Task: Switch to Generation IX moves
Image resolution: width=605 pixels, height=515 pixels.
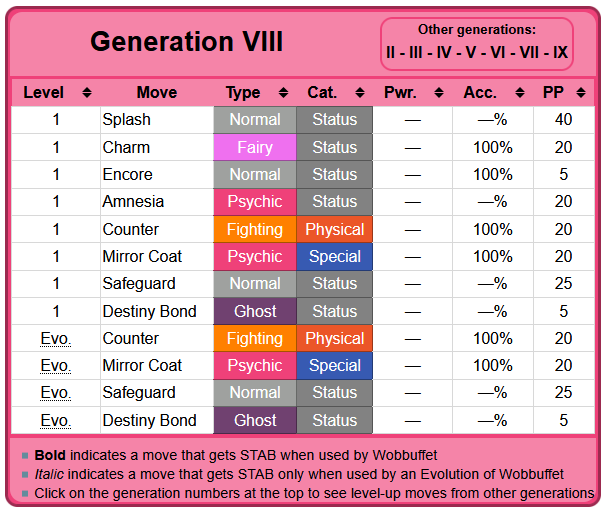Action: pyautogui.click(x=561, y=52)
